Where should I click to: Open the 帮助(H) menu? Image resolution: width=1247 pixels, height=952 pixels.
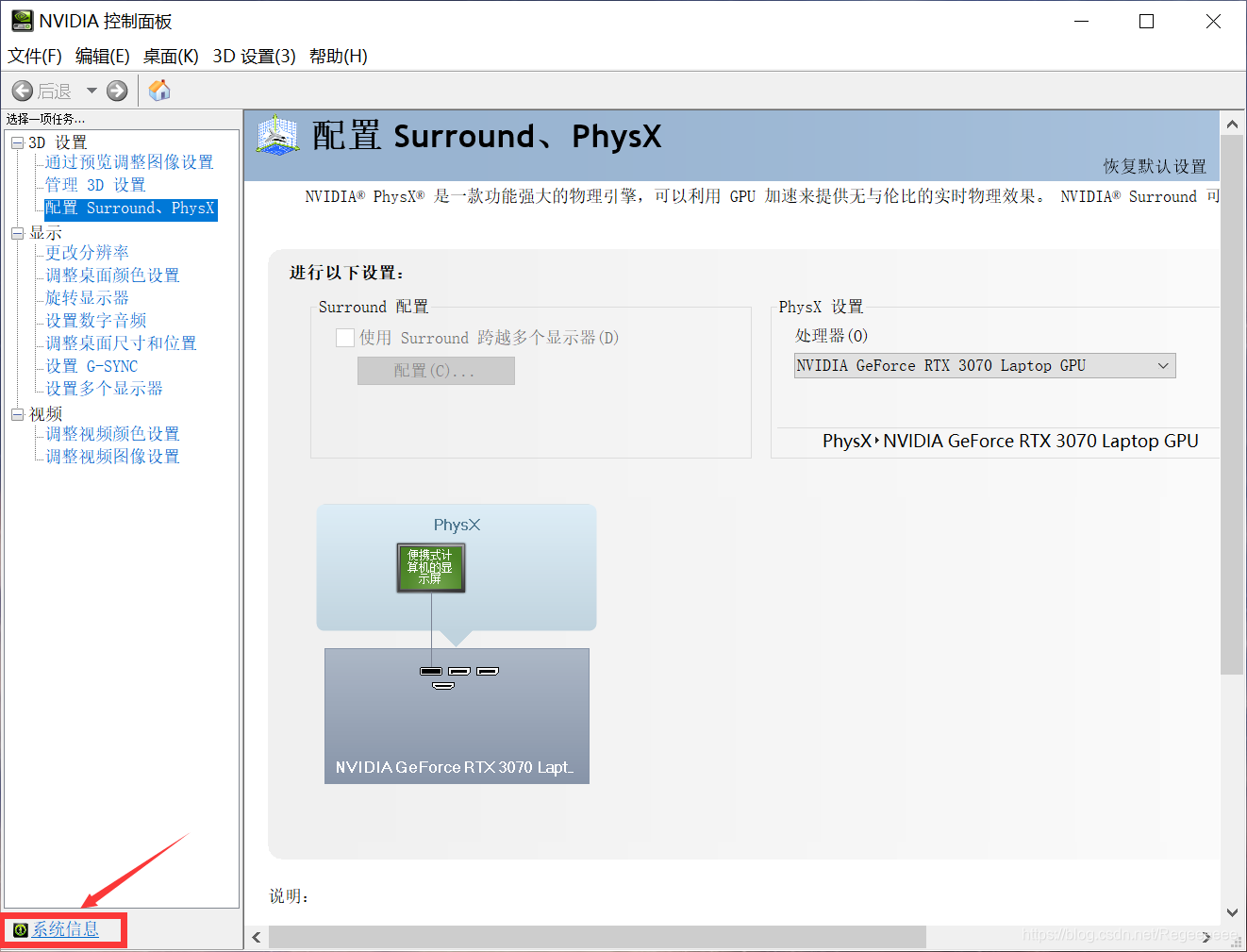point(339,56)
